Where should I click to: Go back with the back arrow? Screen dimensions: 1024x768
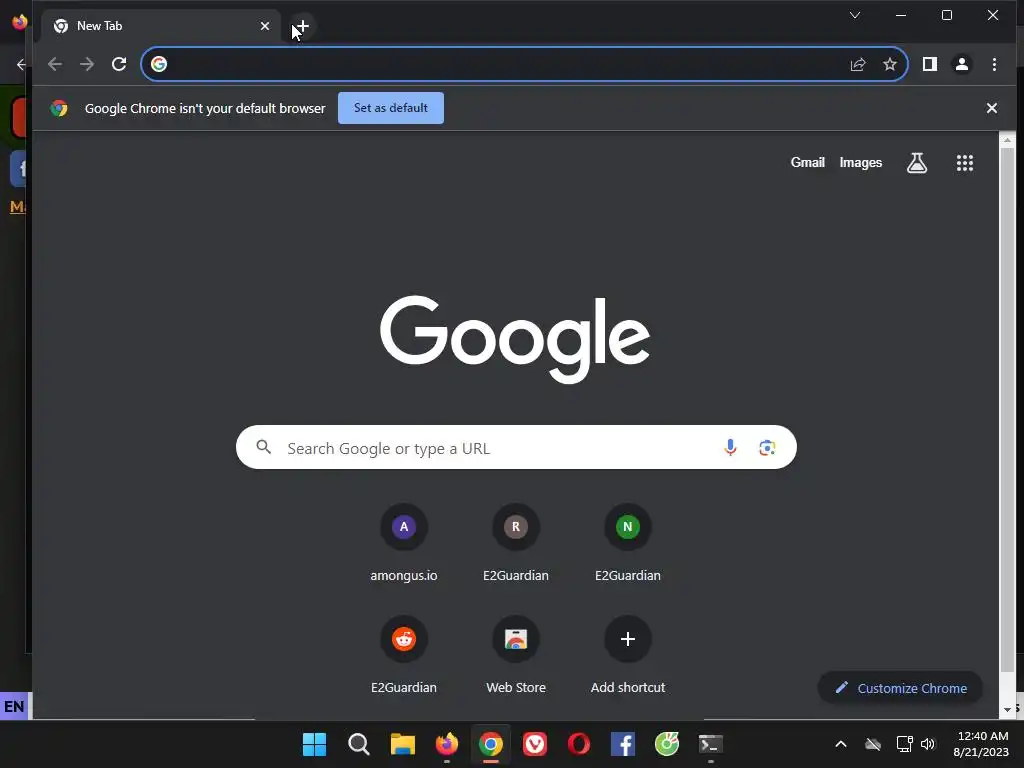click(55, 64)
